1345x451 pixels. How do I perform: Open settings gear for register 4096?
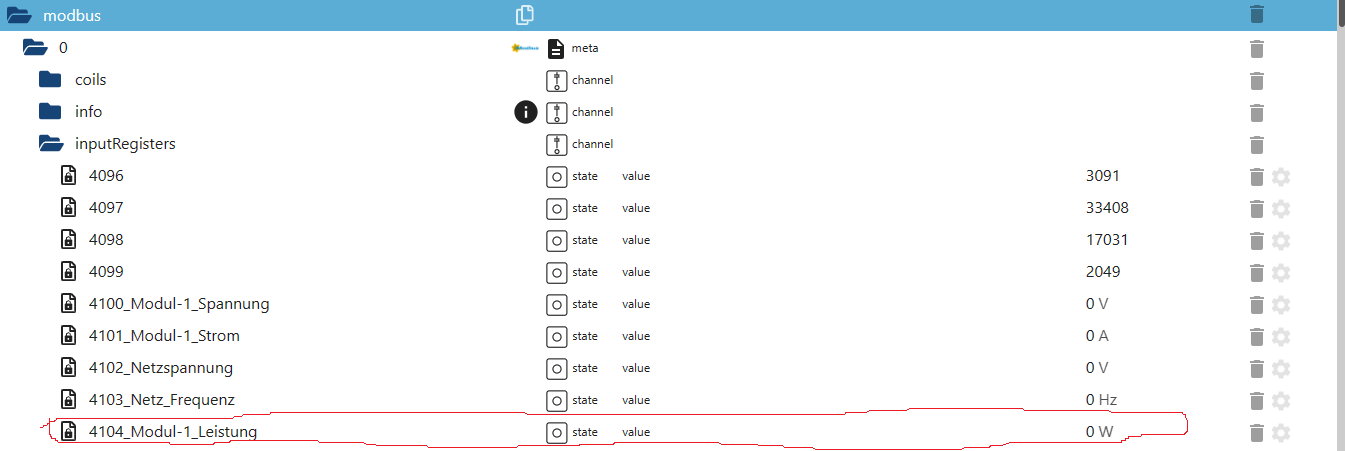click(x=1281, y=177)
